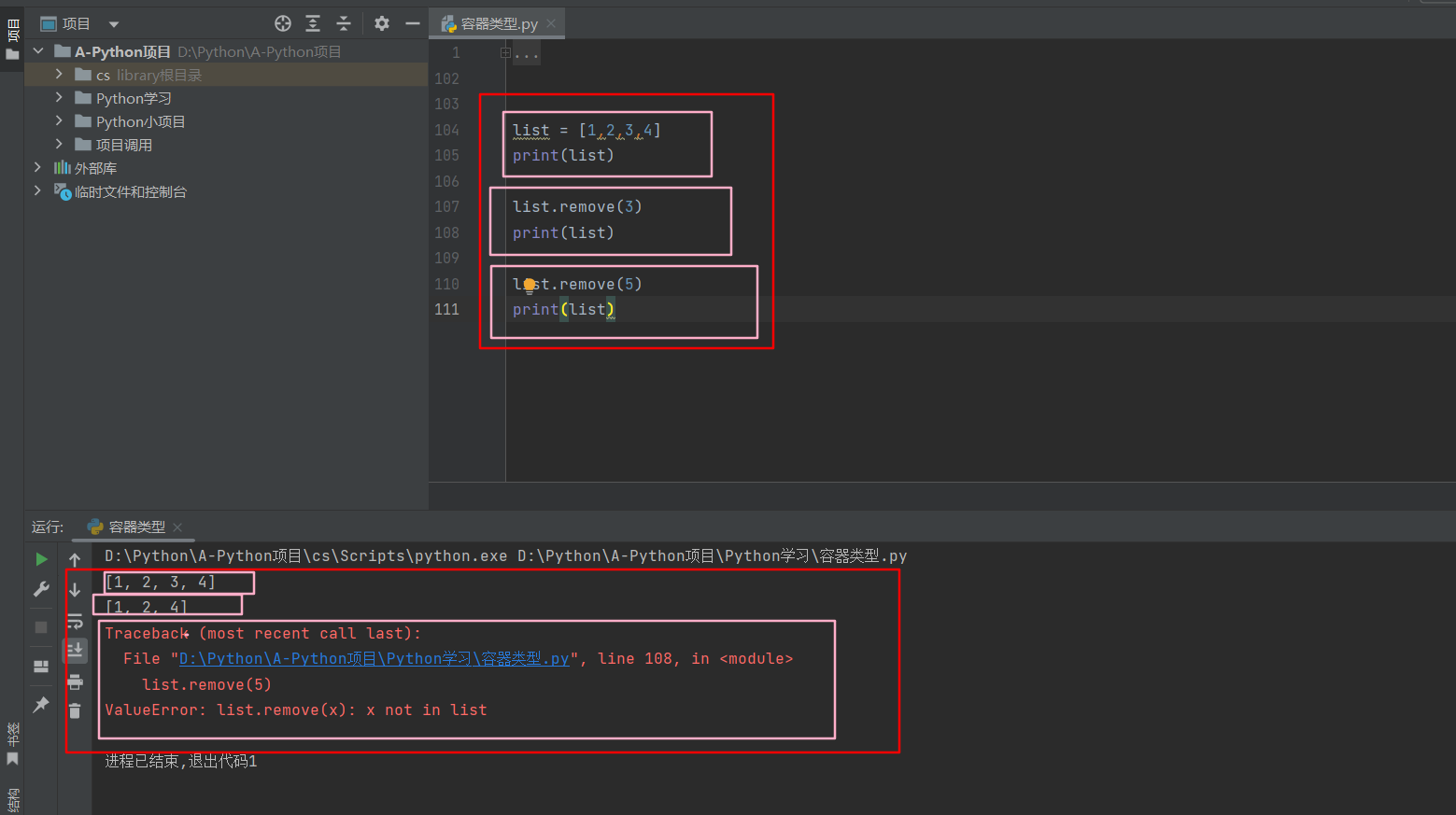Viewport: 1456px width, 815px height.
Task: Click the wrench icon in run panel
Action: pos(41,589)
